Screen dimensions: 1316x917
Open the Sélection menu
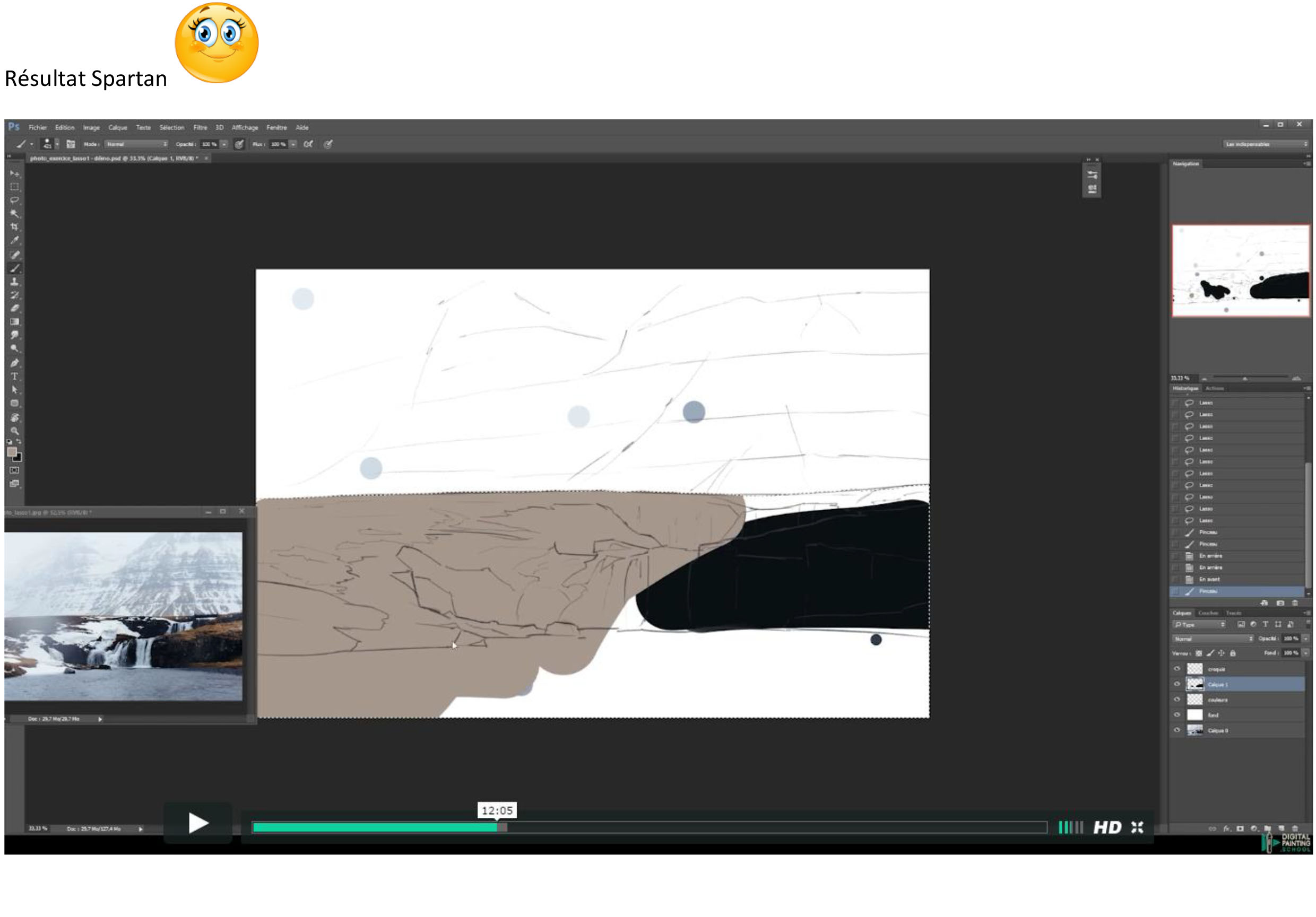point(171,128)
